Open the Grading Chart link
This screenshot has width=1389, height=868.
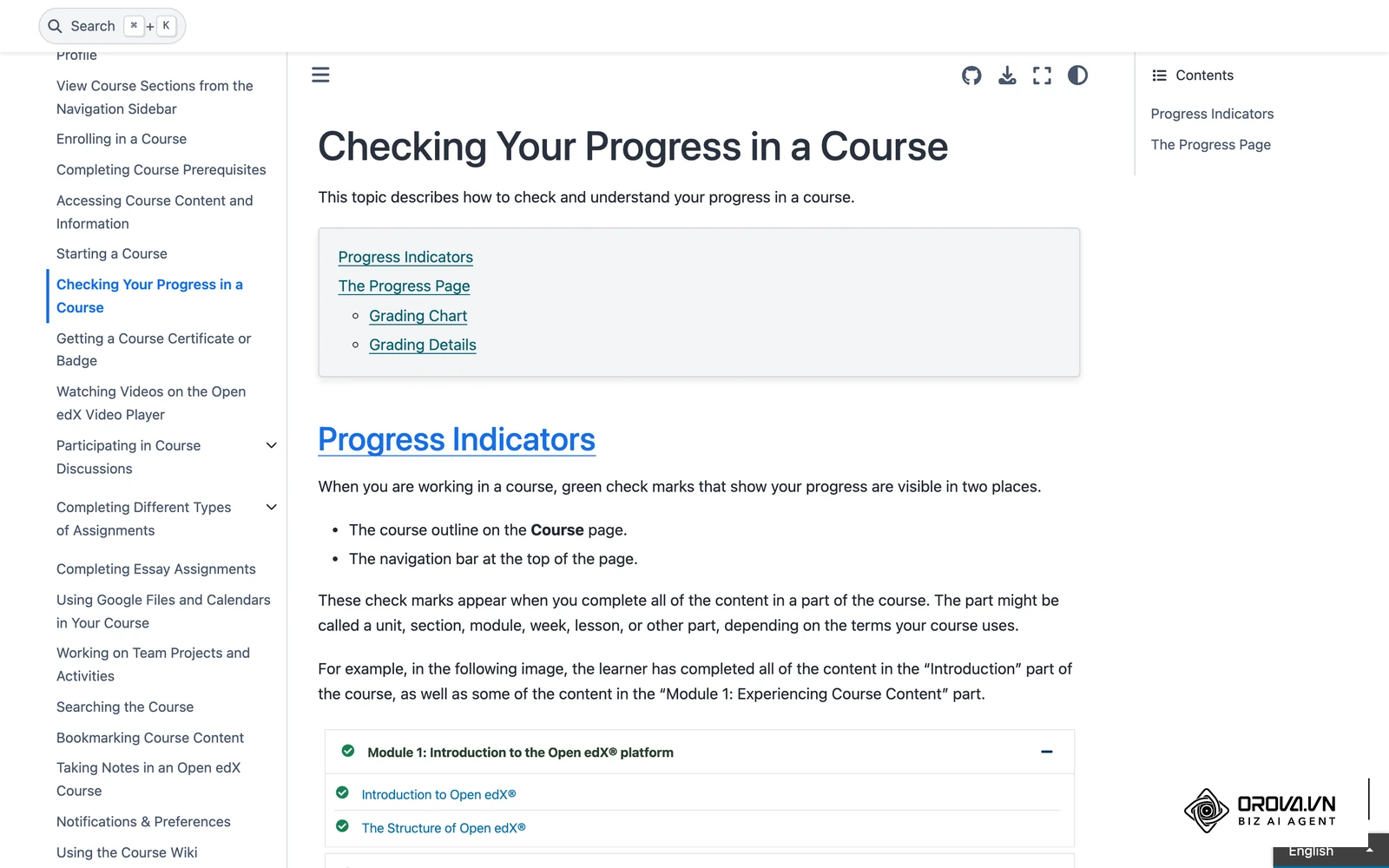(x=418, y=316)
